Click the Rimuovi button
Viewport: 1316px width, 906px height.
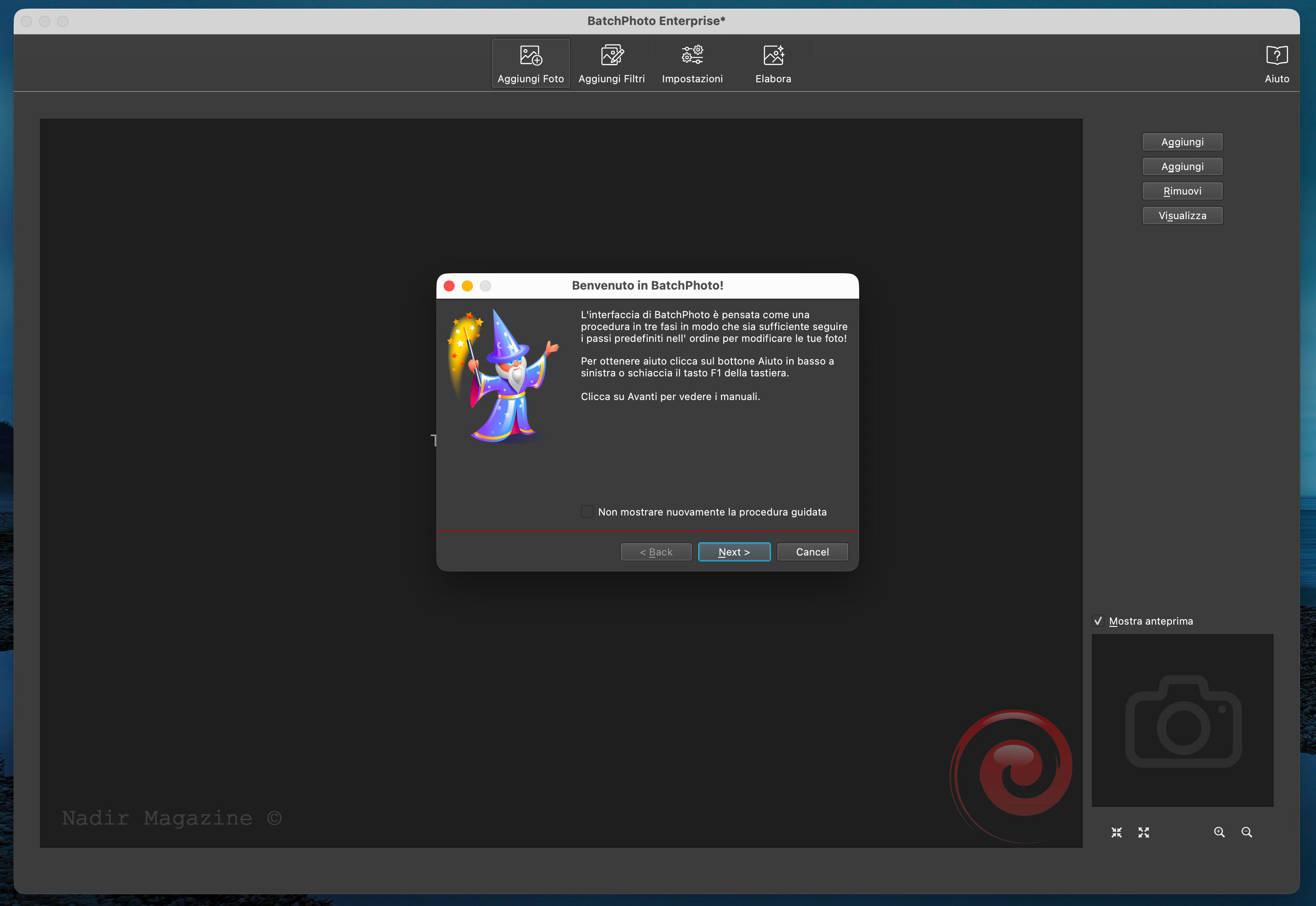[x=1182, y=191]
